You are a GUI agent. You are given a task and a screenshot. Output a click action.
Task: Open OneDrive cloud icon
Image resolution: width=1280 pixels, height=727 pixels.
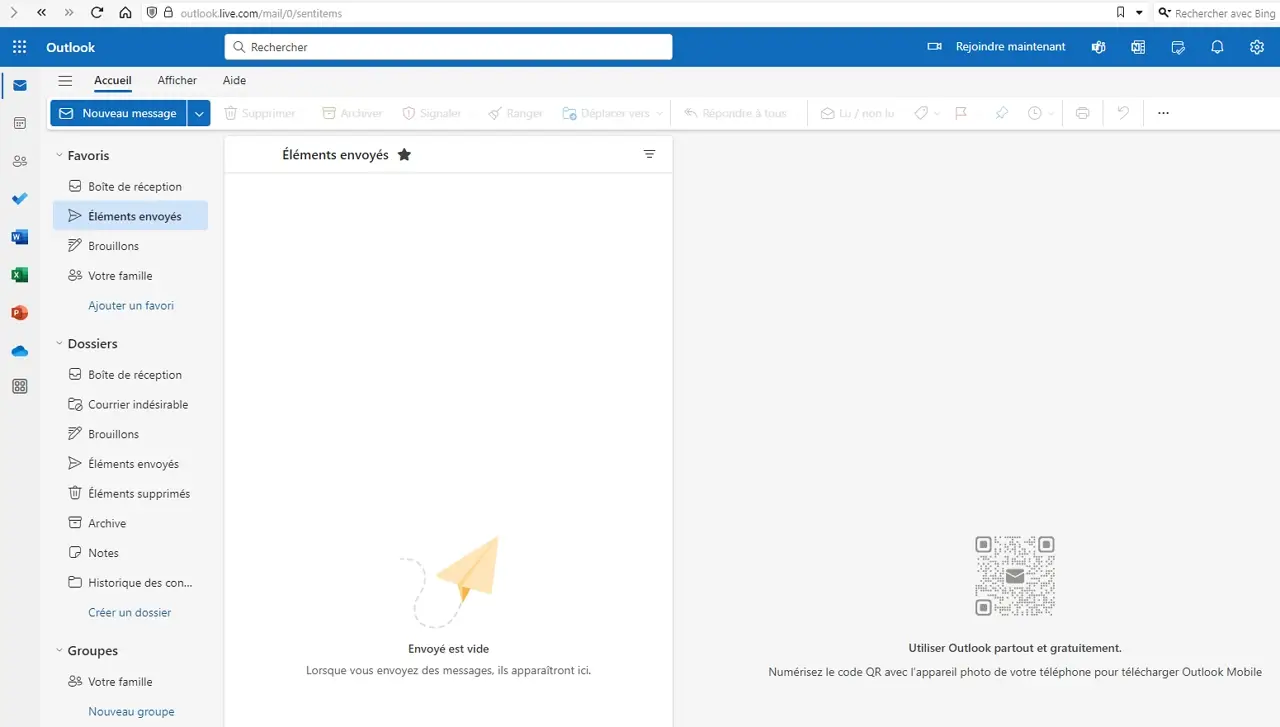click(20, 351)
